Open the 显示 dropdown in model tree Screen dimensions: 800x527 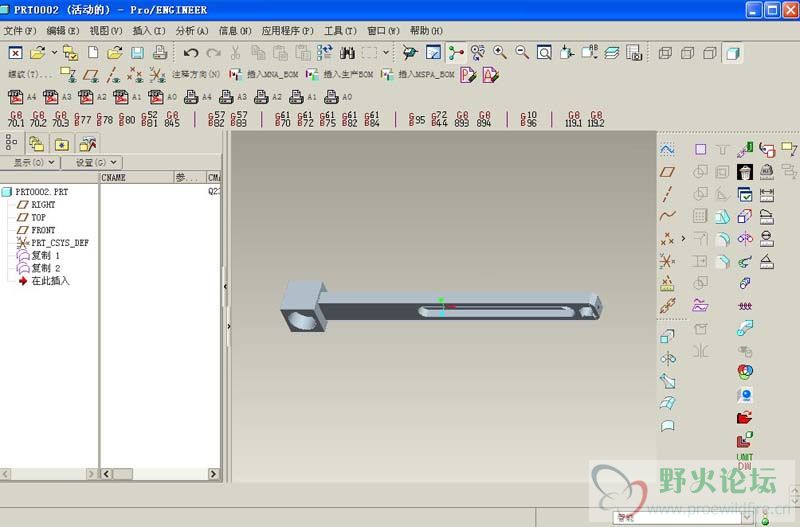(34, 162)
